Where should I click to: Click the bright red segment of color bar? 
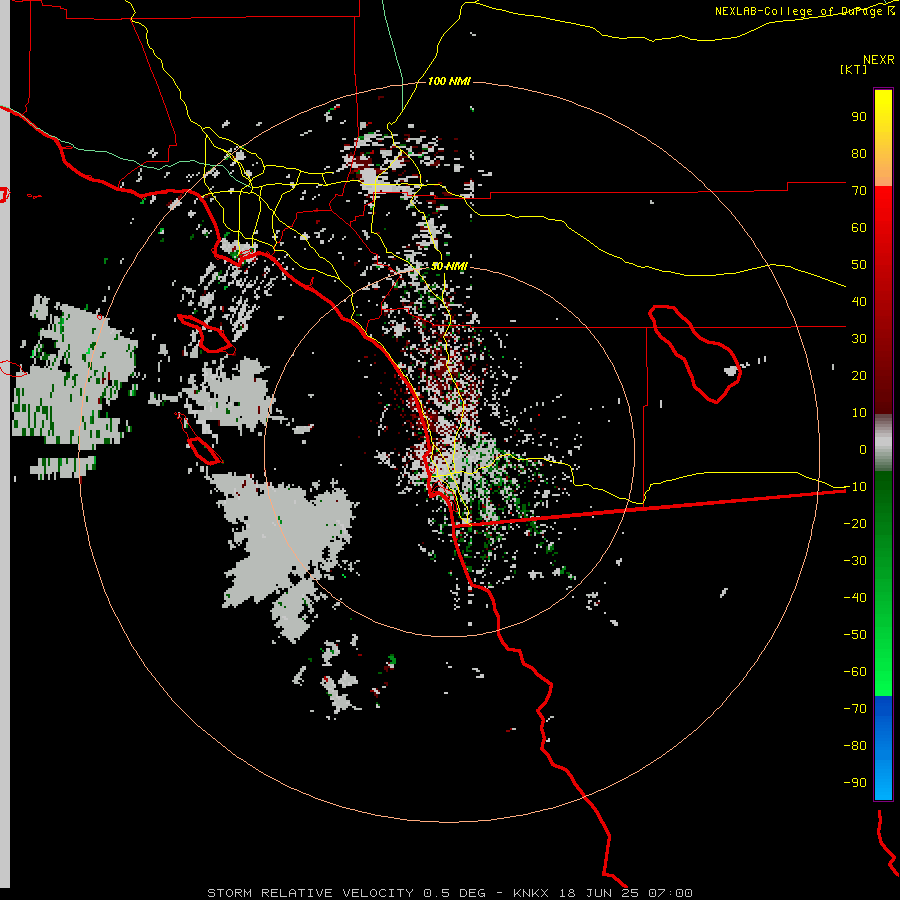883,300
